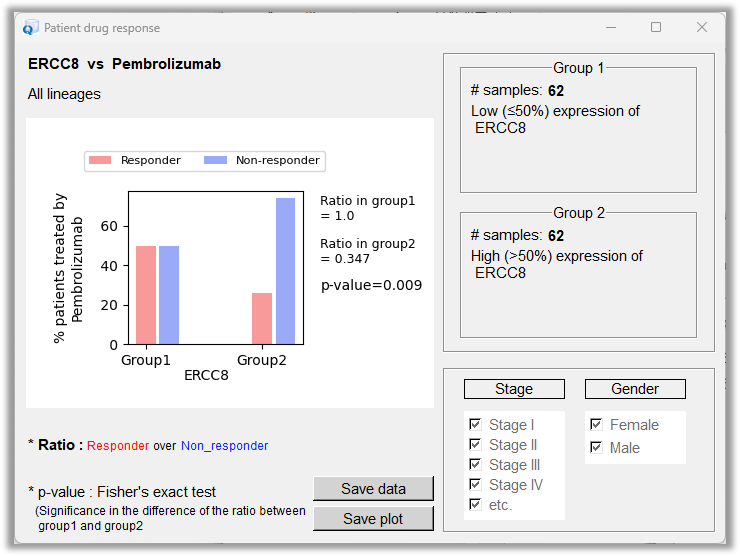Select the Group2 Responder bar
The image size is (740, 556).
[x=262, y=319]
